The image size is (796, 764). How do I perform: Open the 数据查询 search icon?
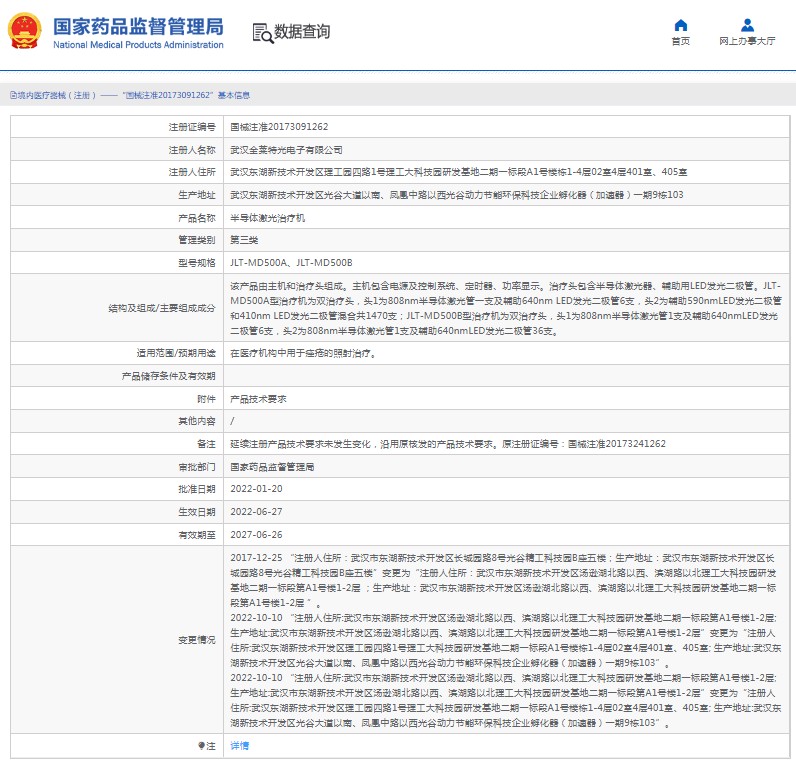[262, 33]
